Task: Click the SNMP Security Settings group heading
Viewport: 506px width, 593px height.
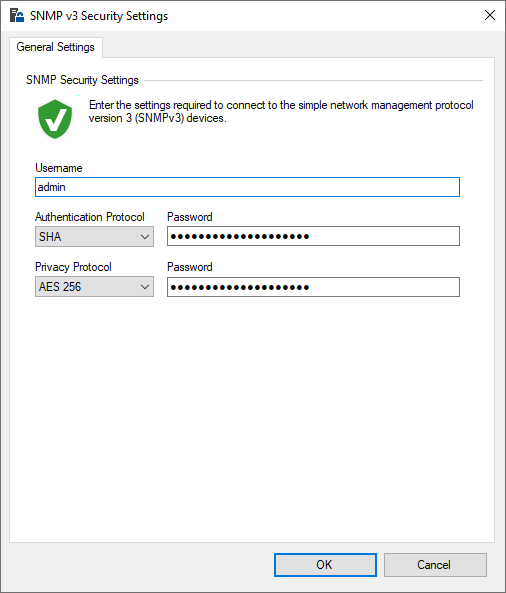Action: 82,80
